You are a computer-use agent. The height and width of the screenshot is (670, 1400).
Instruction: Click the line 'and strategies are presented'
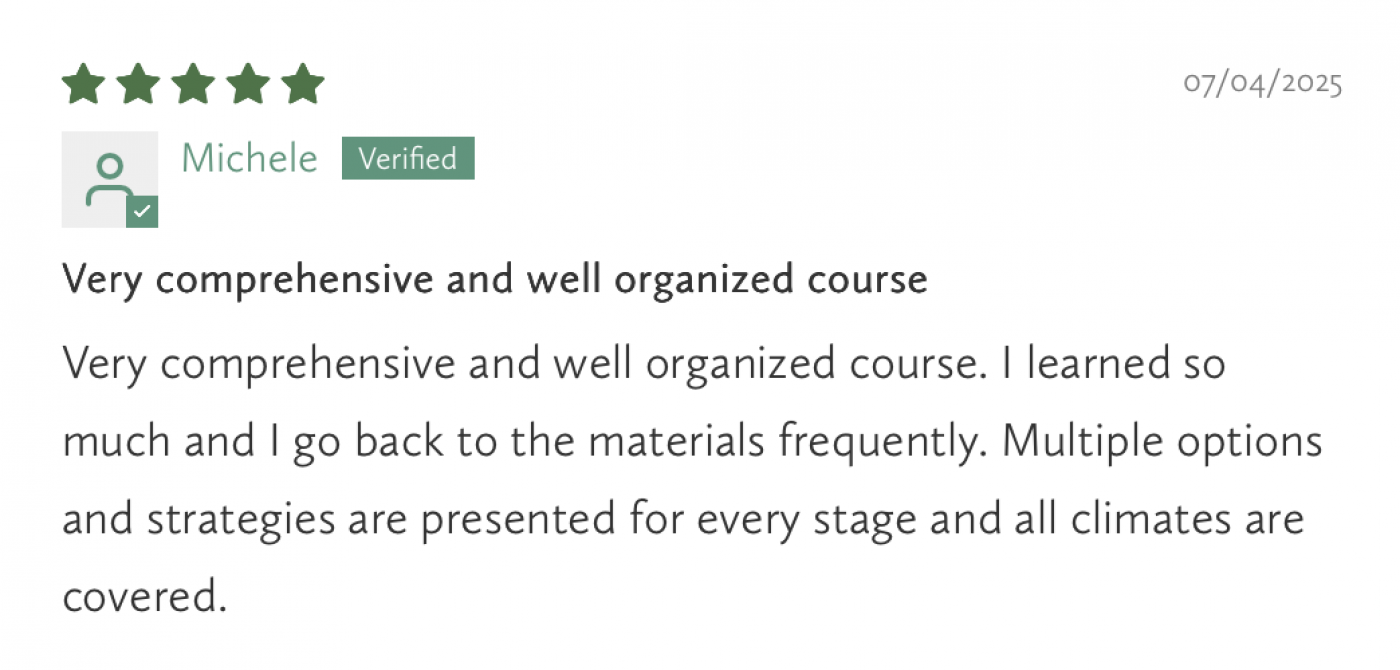point(683,519)
